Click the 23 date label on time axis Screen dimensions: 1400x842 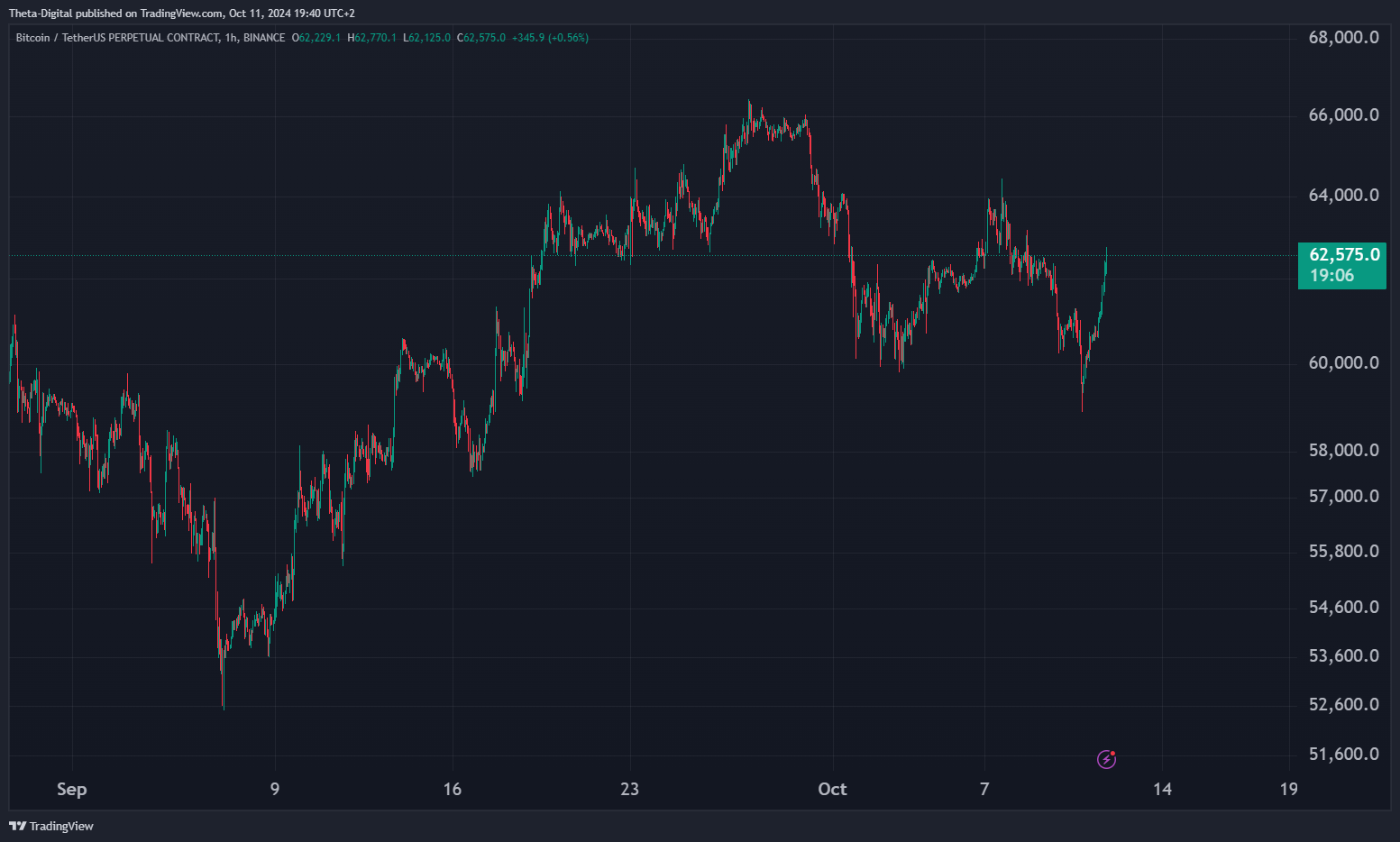629,789
